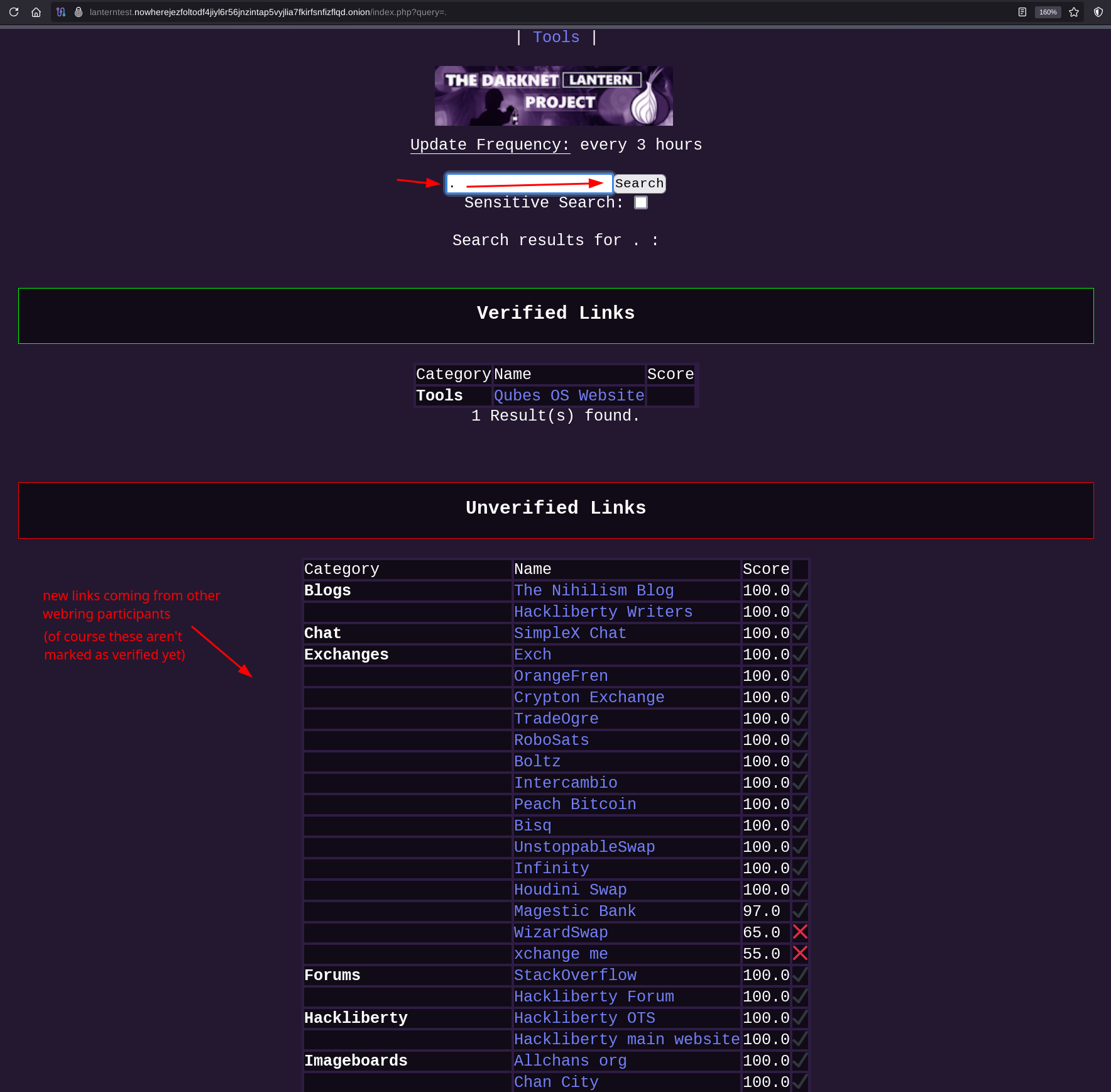
Task: Open the Hackliberty Writers link
Action: pos(603,612)
